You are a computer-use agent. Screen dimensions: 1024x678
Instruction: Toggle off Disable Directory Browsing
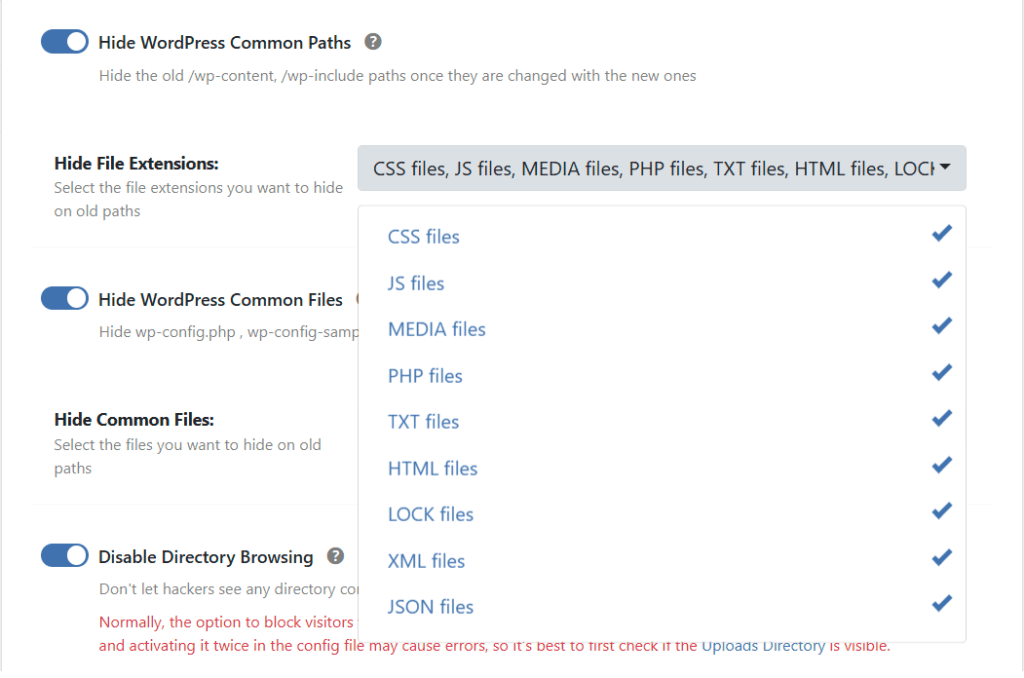(64, 555)
